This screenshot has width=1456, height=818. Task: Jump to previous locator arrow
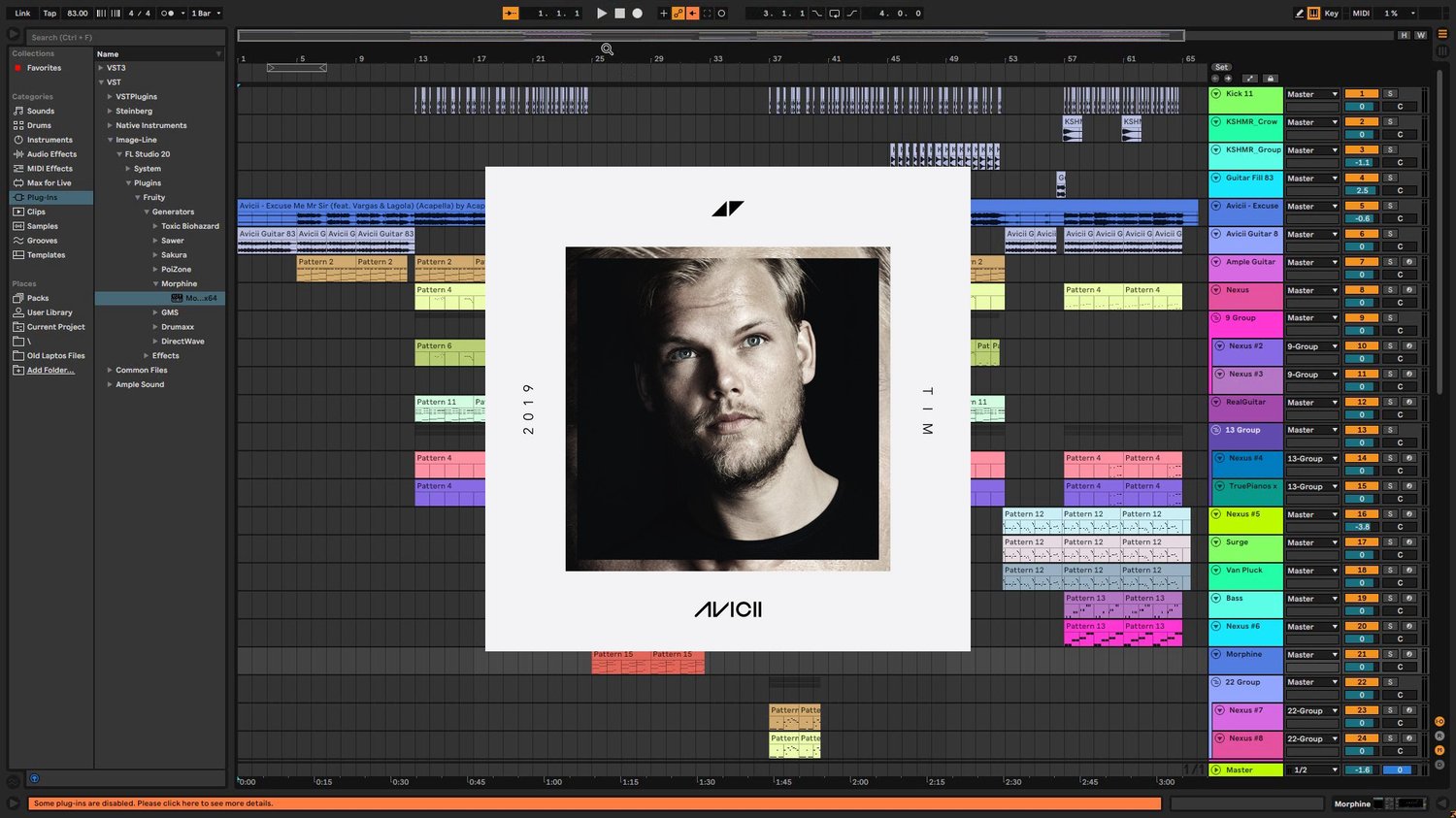[1215, 79]
